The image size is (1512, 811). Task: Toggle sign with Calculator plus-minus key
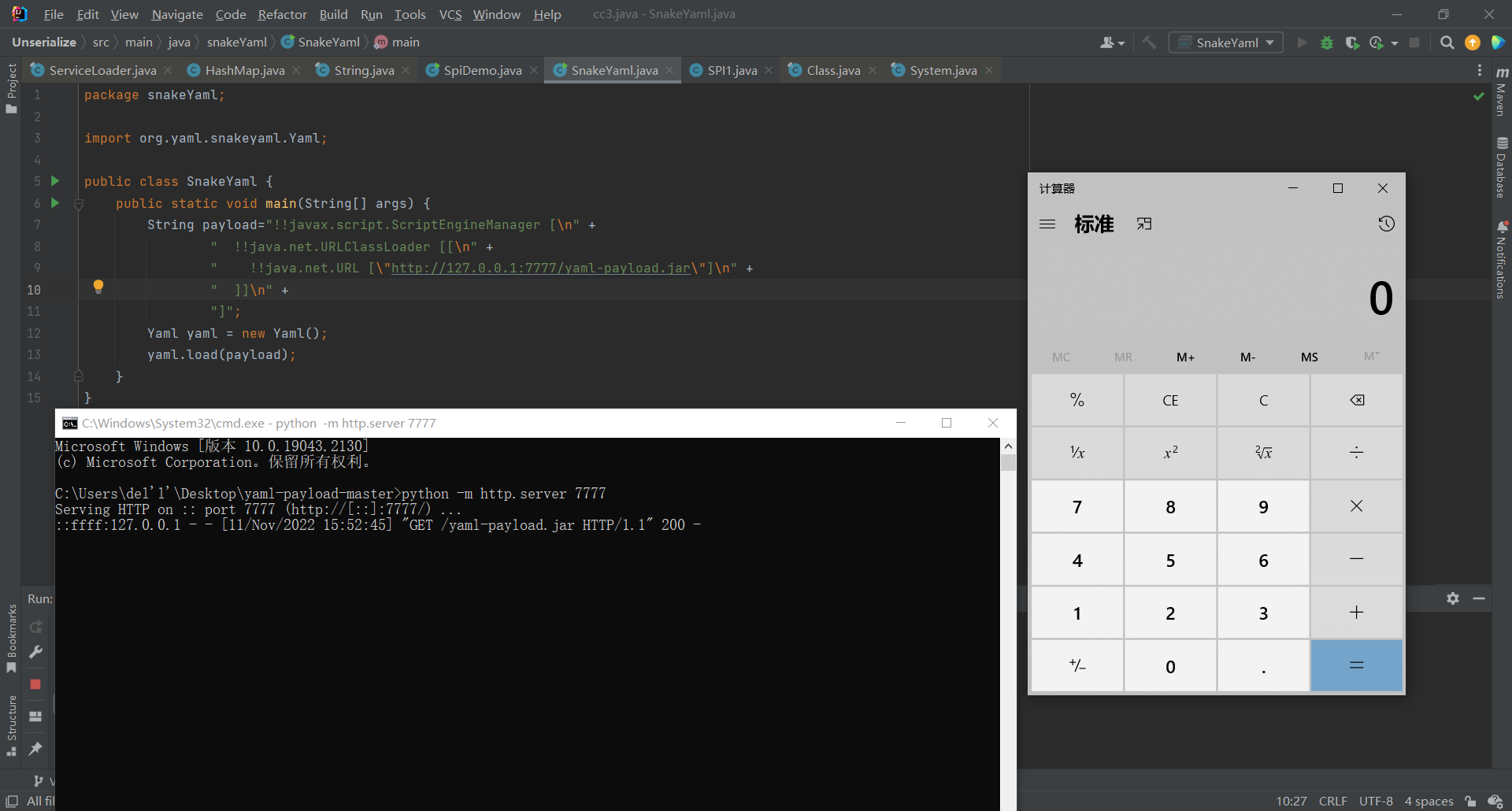1077,666
